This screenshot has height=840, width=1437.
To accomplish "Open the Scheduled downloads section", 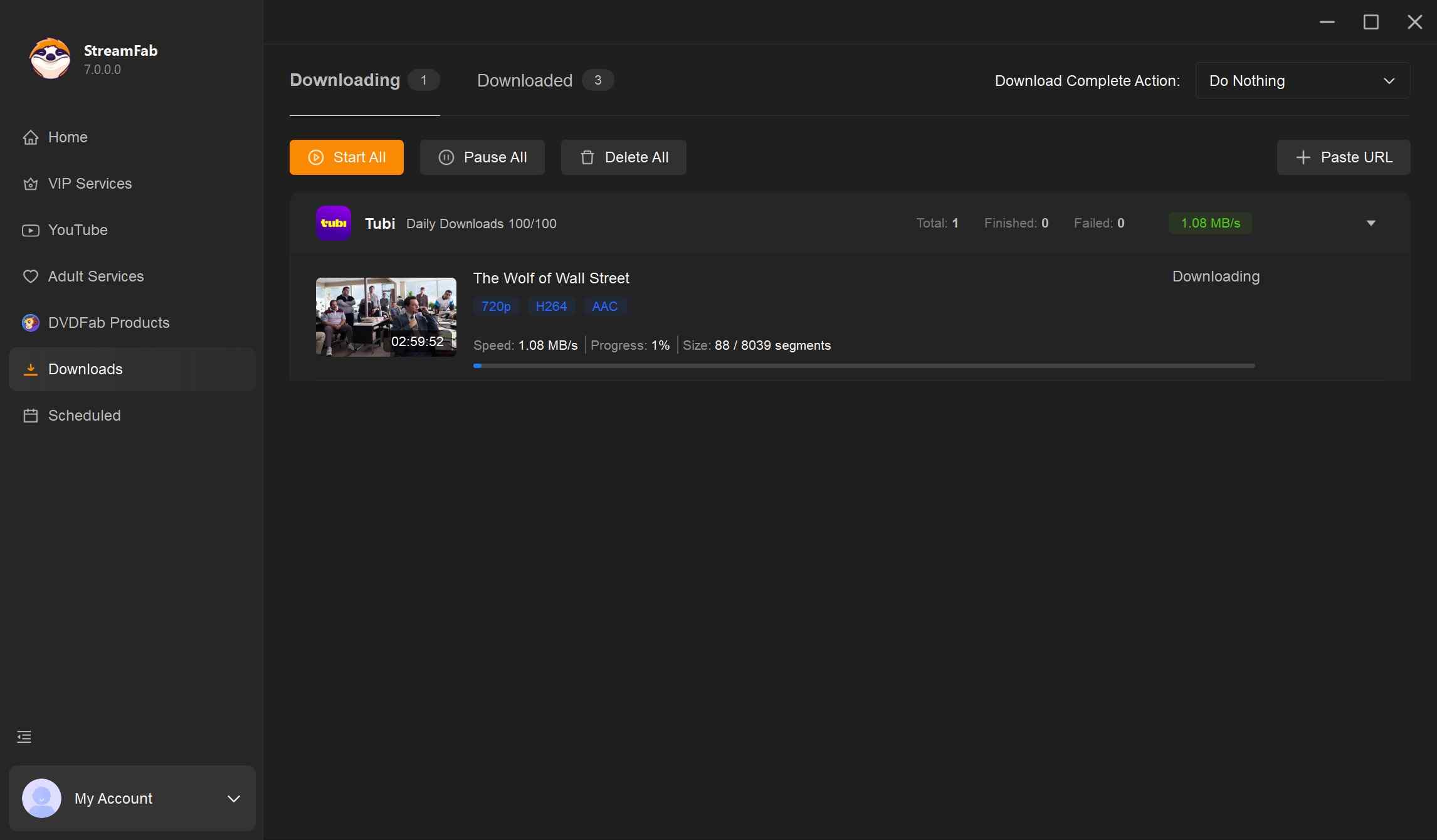I will (x=84, y=415).
